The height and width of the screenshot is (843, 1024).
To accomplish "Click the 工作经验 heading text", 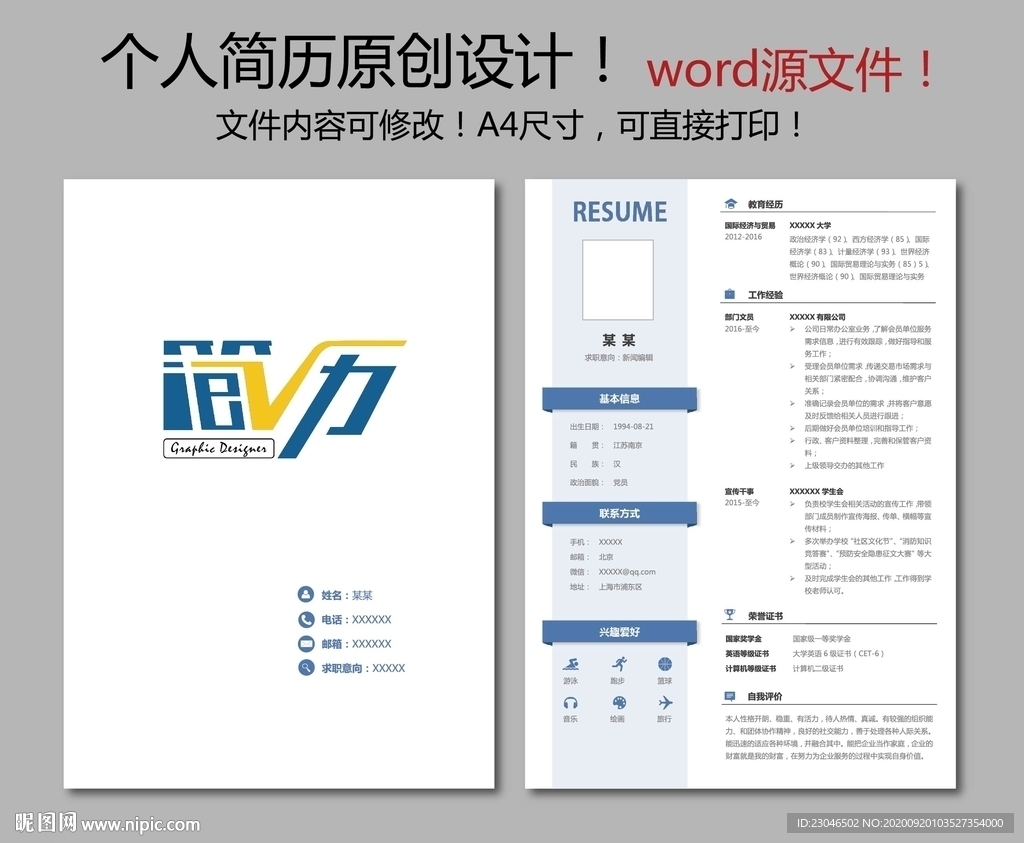I will [x=765, y=295].
